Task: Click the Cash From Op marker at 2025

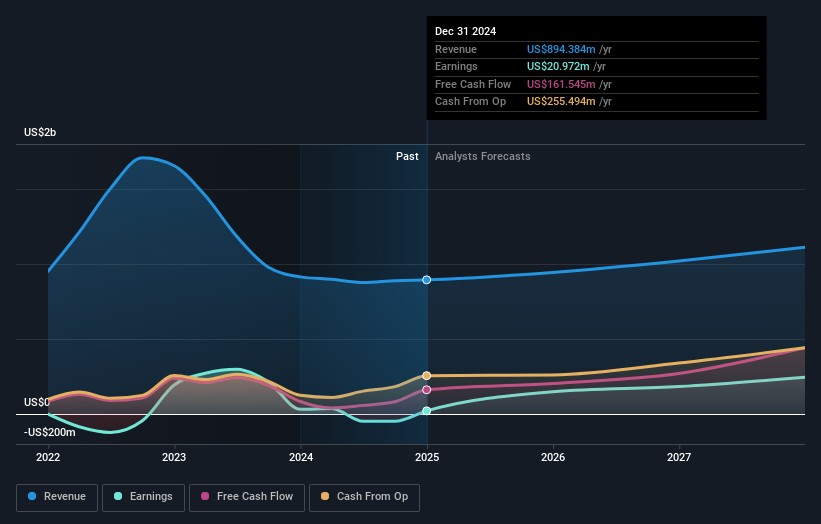Action: click(x=427, y=376)
